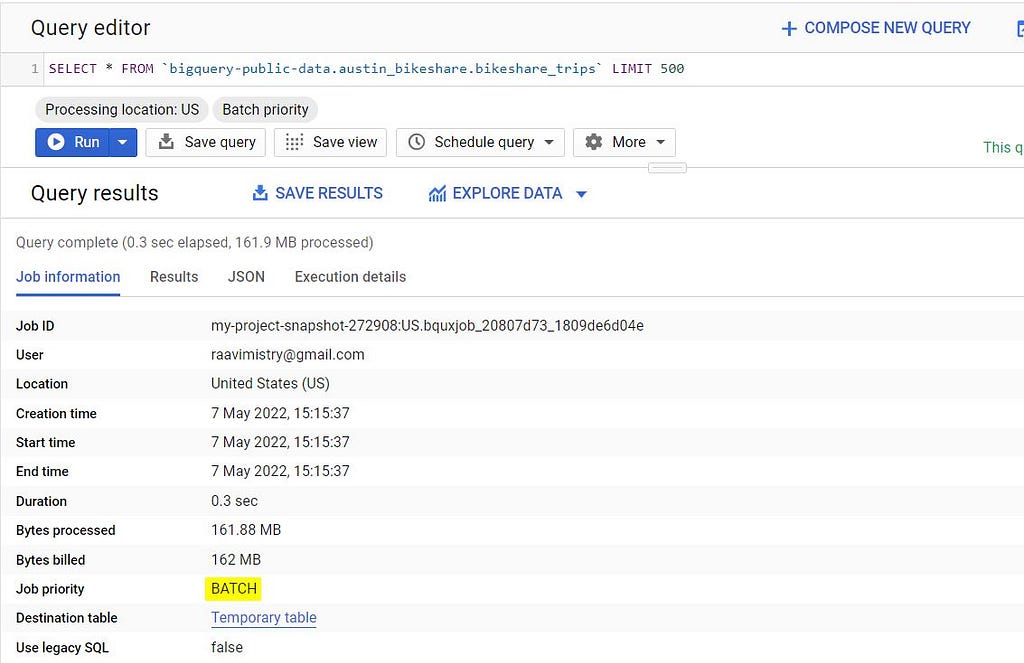Screen dimensions: 1024x663
Task: Open the EXPLORE DATA dropdown arrow
Action: pos(581,194)
